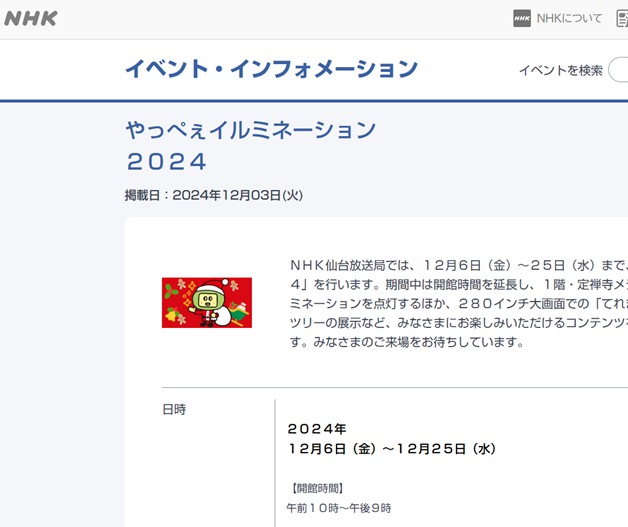Click the red Christmas event thumbnail
The height and width of the screenshot is (527, 628).
click(206, 303)
